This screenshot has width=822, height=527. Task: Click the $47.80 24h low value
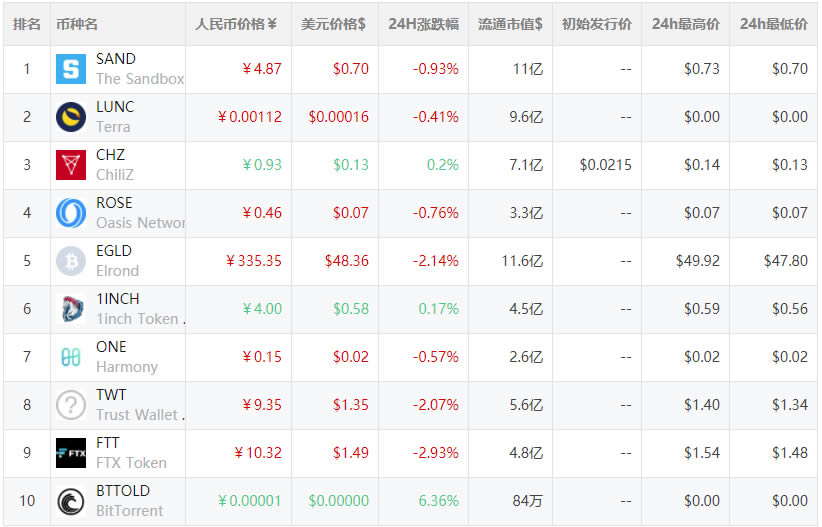point(785,261)
